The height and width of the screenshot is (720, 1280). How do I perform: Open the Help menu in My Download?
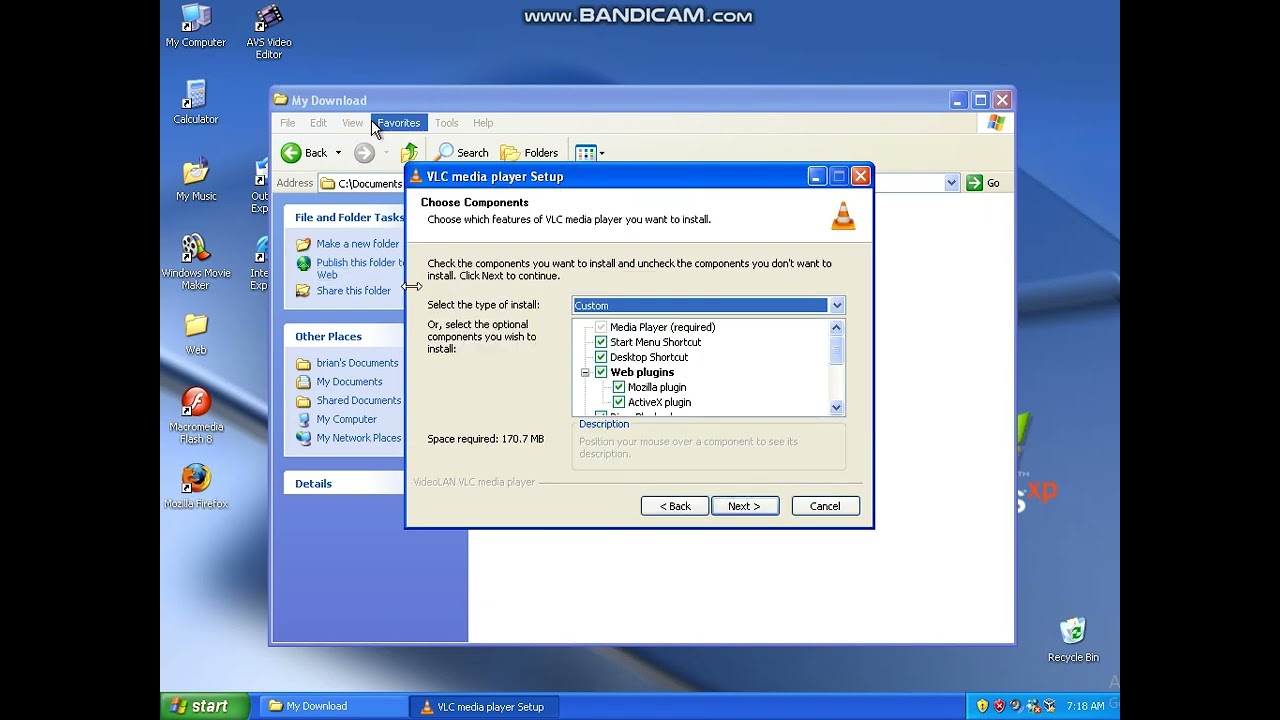[483, 123]
